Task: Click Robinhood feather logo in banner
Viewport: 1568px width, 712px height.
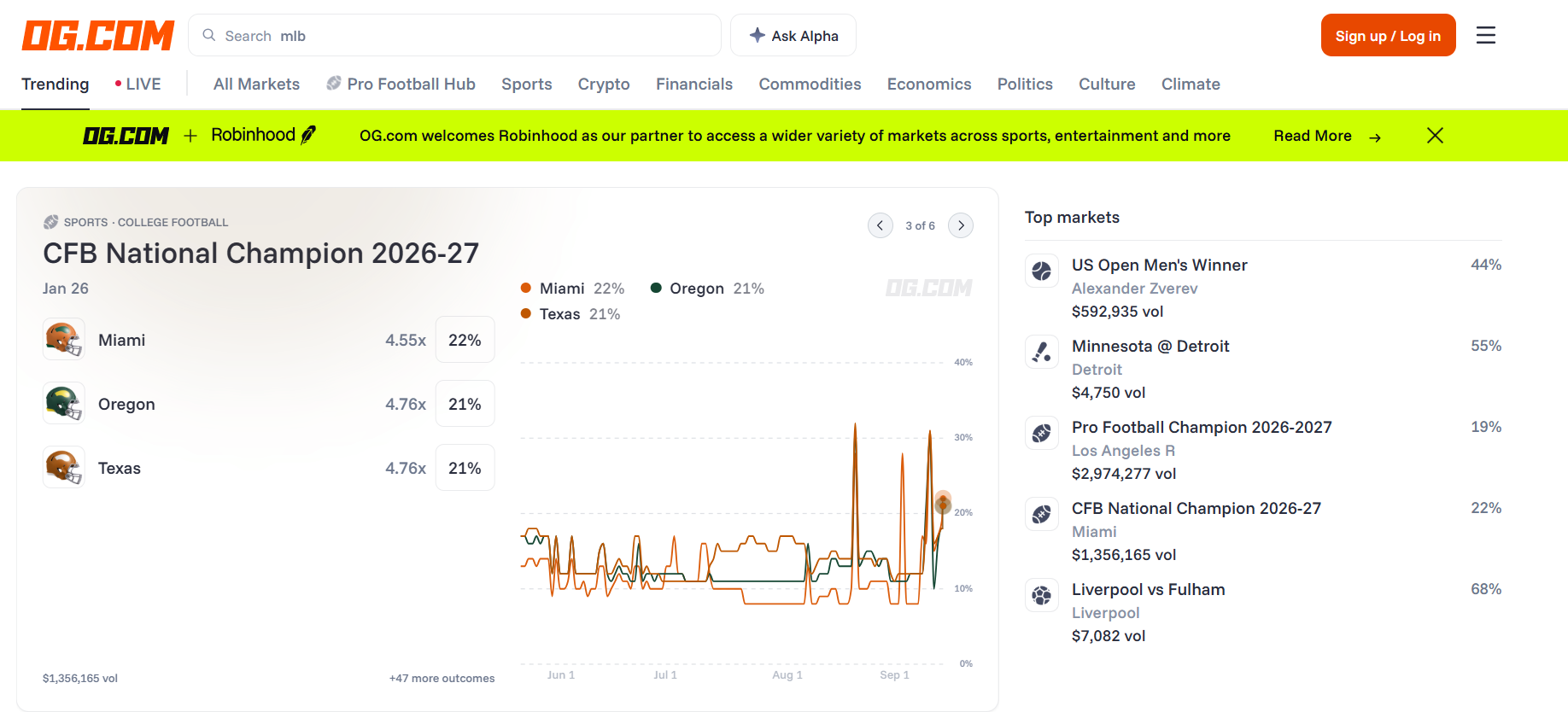Action: (x=308, y=135)
